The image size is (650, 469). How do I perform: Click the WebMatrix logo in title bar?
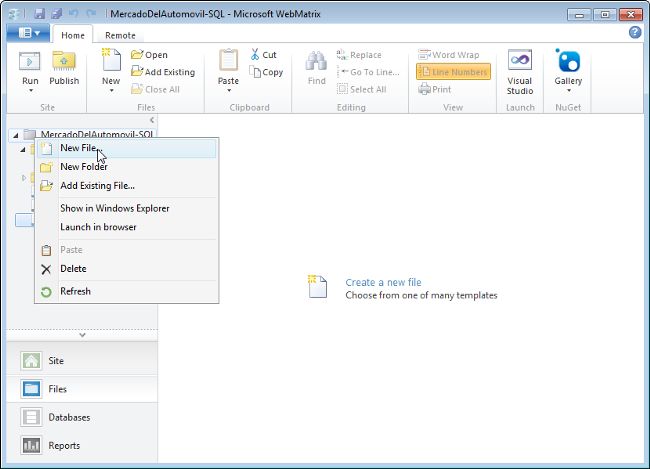[x=16, y=14]
